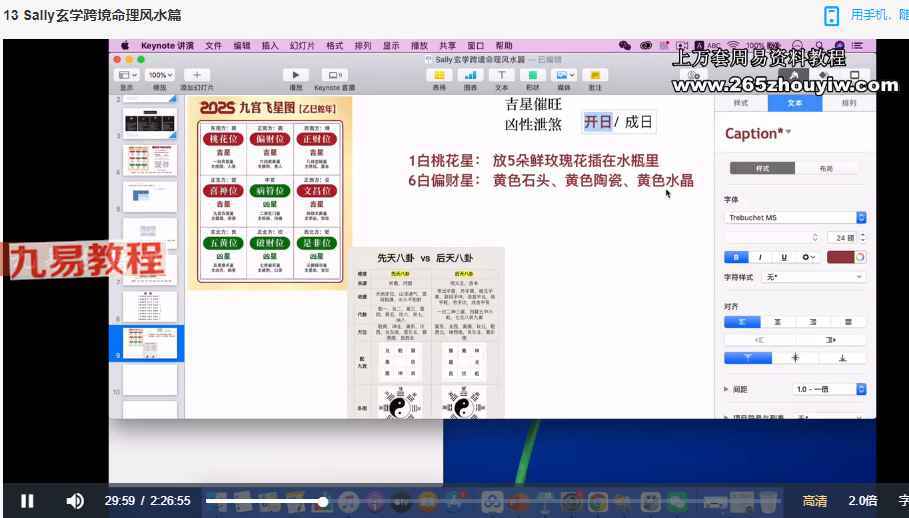Open the 格式 menu in menu bar
This screenshot has height=518, width=909.
tap(334, 46)
